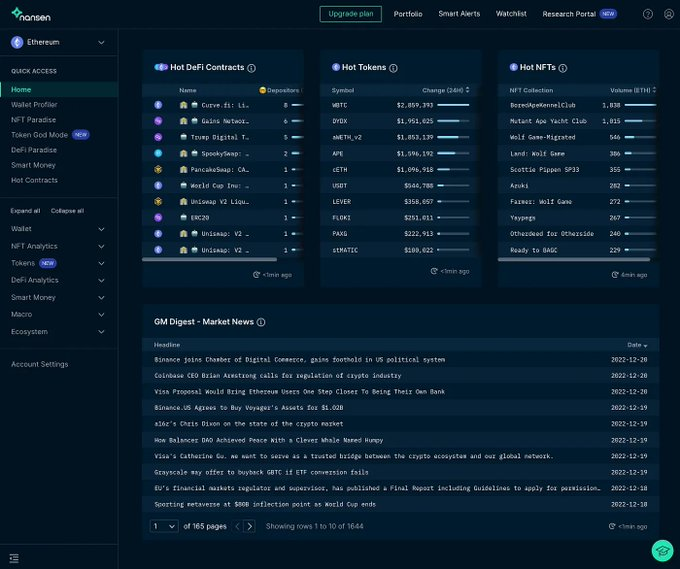Click info icon next to Hot DeFi Contracts
The width and height of the screenshot is (680, 569).
[251, 68]
